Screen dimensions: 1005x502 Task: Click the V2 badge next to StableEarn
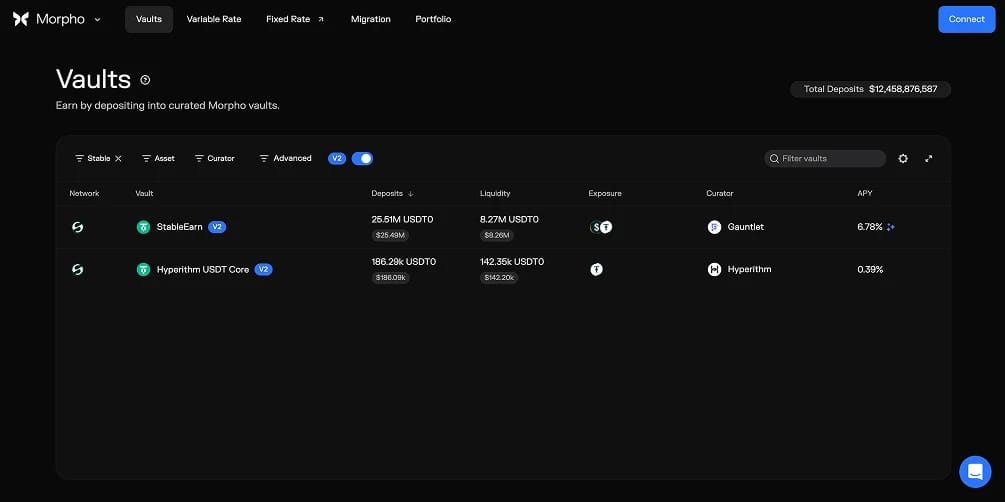click(x=217, y=227)
